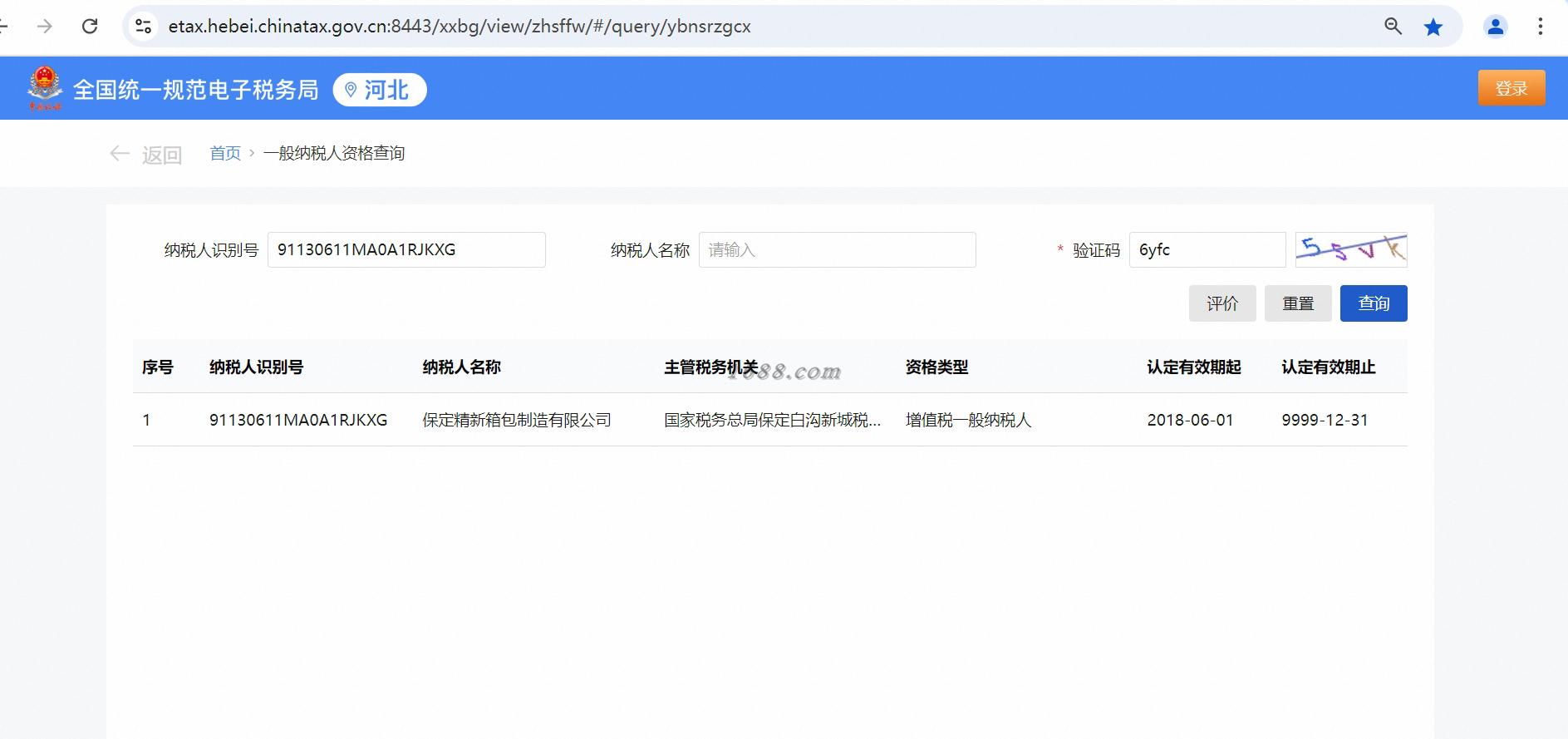Open the Chrome three-dot menu
Screen dimensions: 1568x739
1540,27
